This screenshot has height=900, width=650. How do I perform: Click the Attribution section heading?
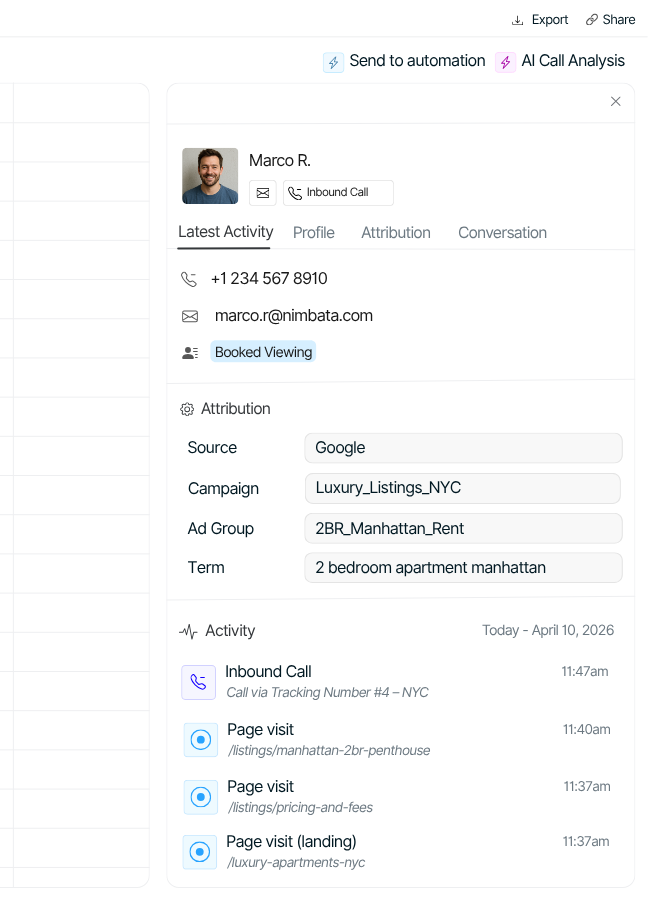coord(235,409)
